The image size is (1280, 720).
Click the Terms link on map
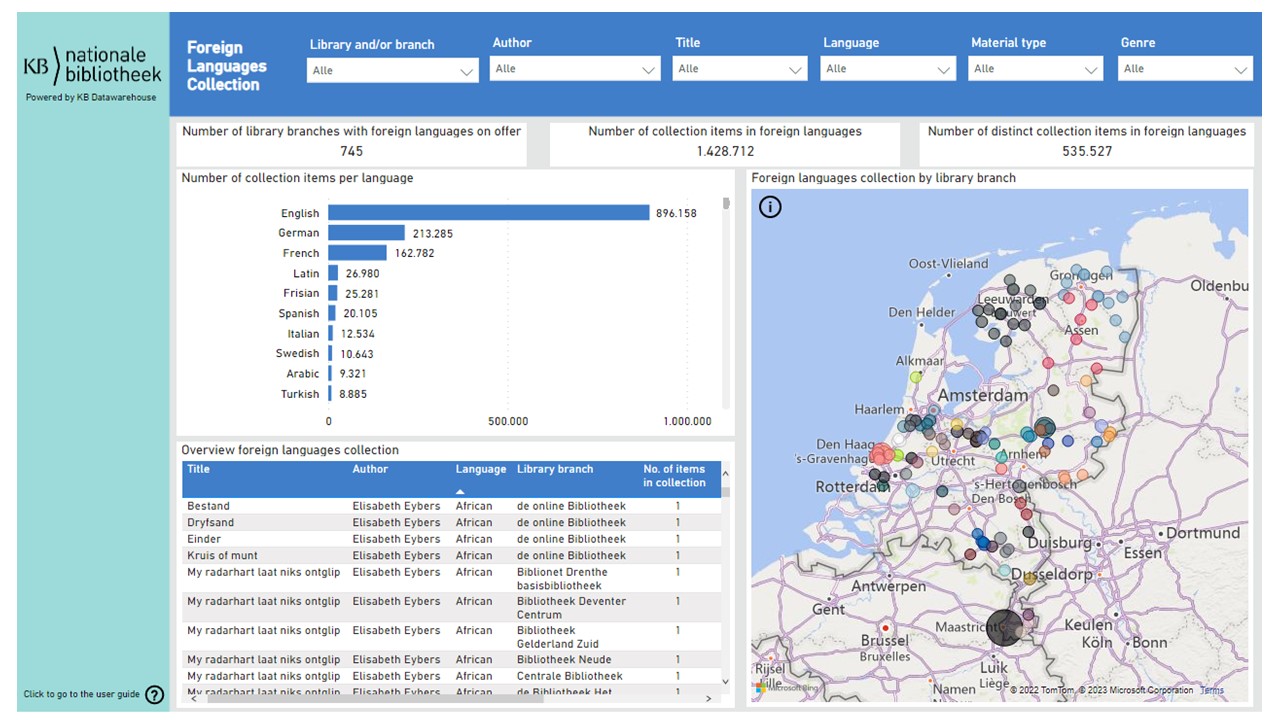[x=1211, y=690]
